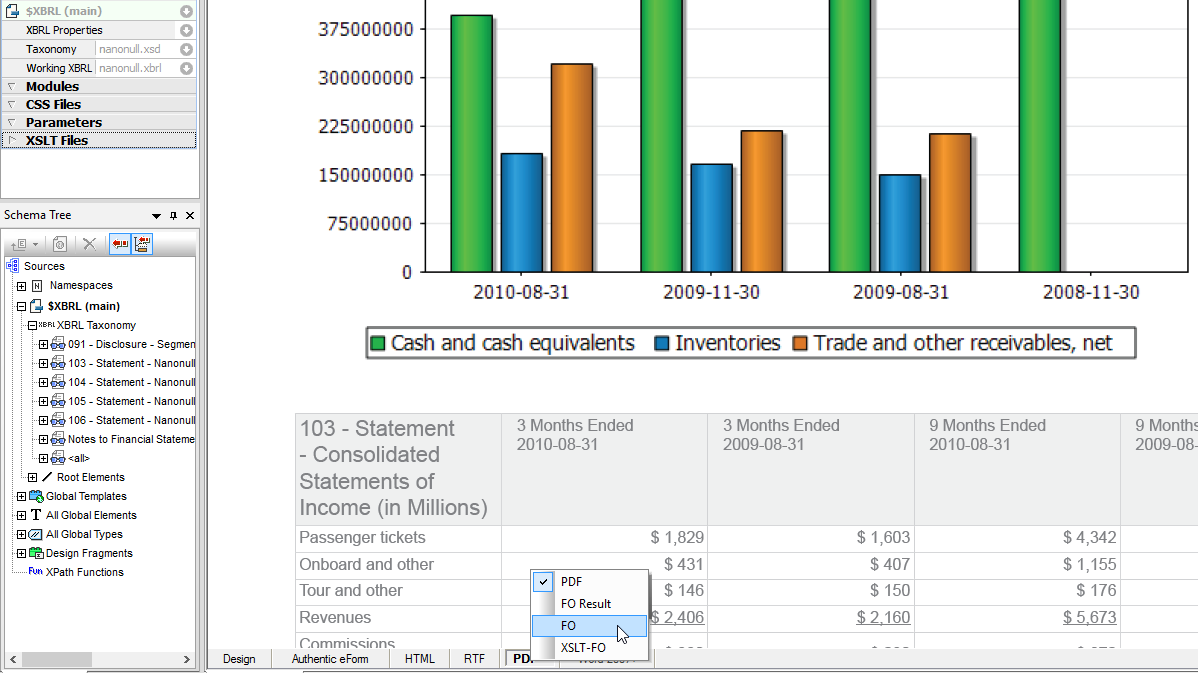This screenshot has height=673, width=1198.
Task: Click the Schema Tree horizontal scrollbar left arrow
Action: 13,659
